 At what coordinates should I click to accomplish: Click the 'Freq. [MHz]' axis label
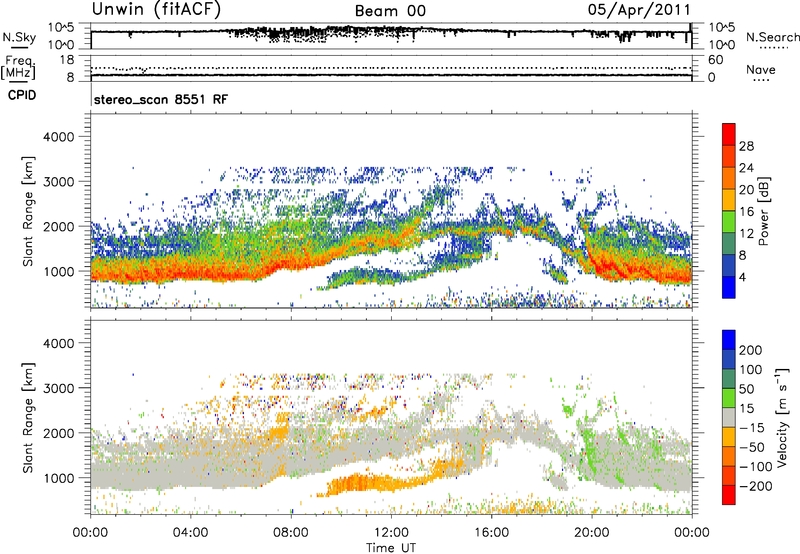(18, 68)
